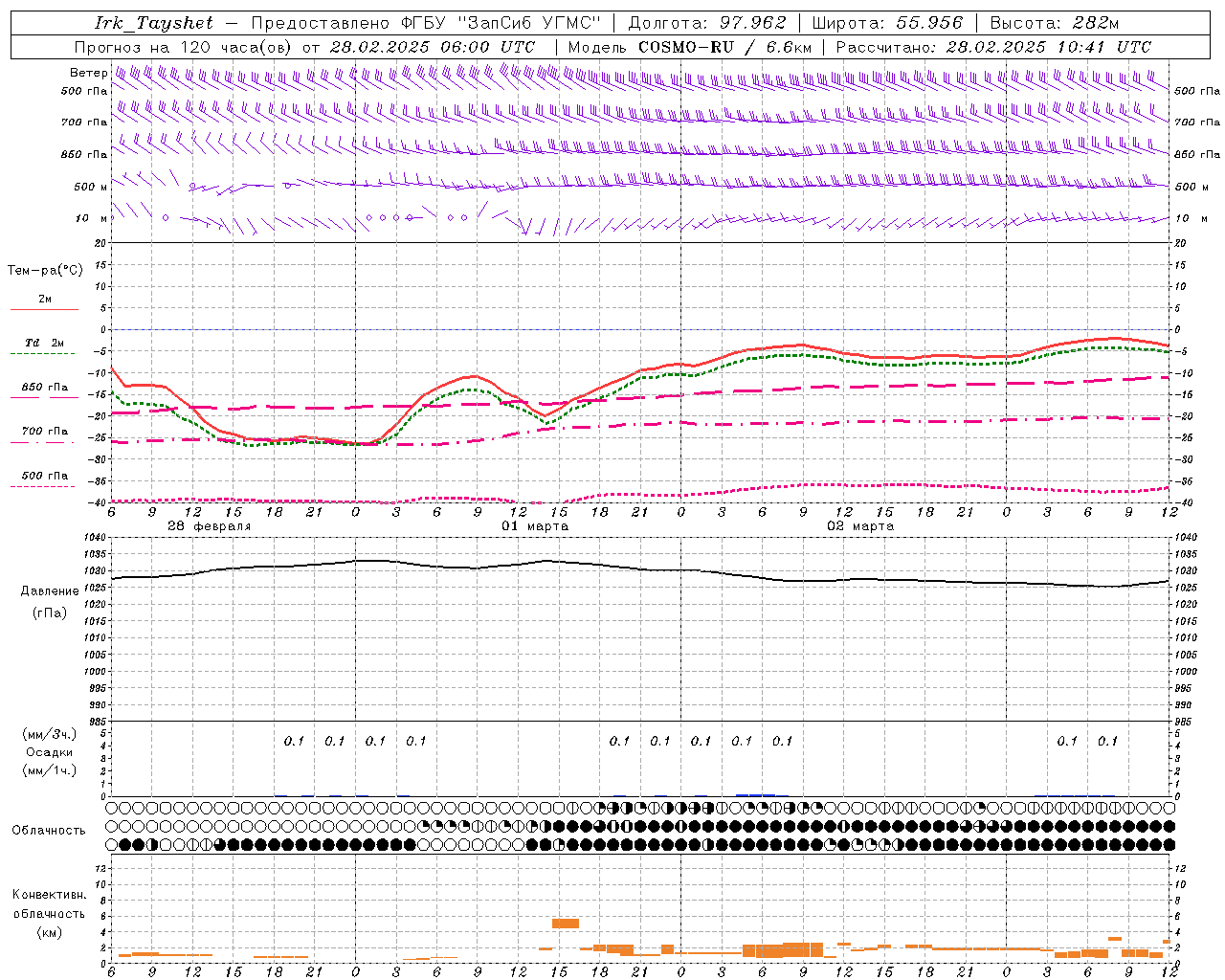Click the (гПа) unit label under Давление
Screen dimensions: 1225x980
tap(50, 613)
